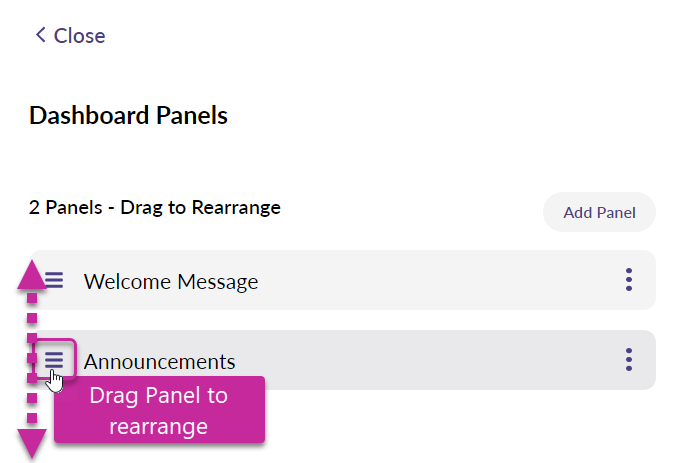Click the Welcome Message drag handle icon
The image size is (680, 463).
(x=55, y=280)
